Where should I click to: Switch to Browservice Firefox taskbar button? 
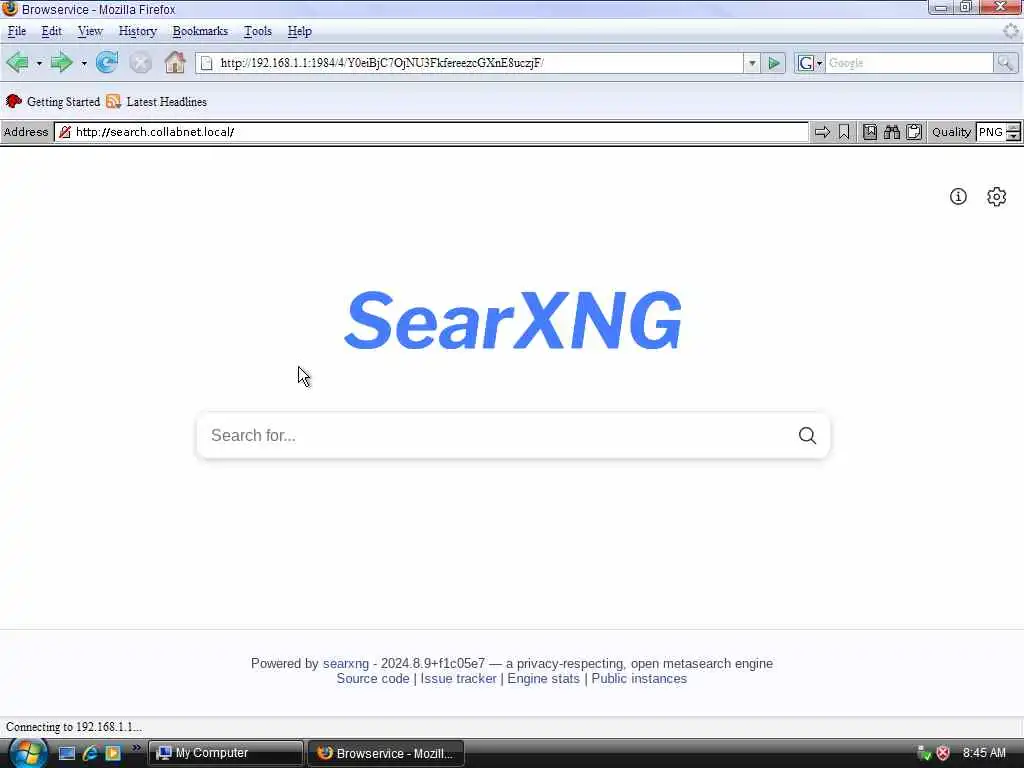click(x=386, y=753)
